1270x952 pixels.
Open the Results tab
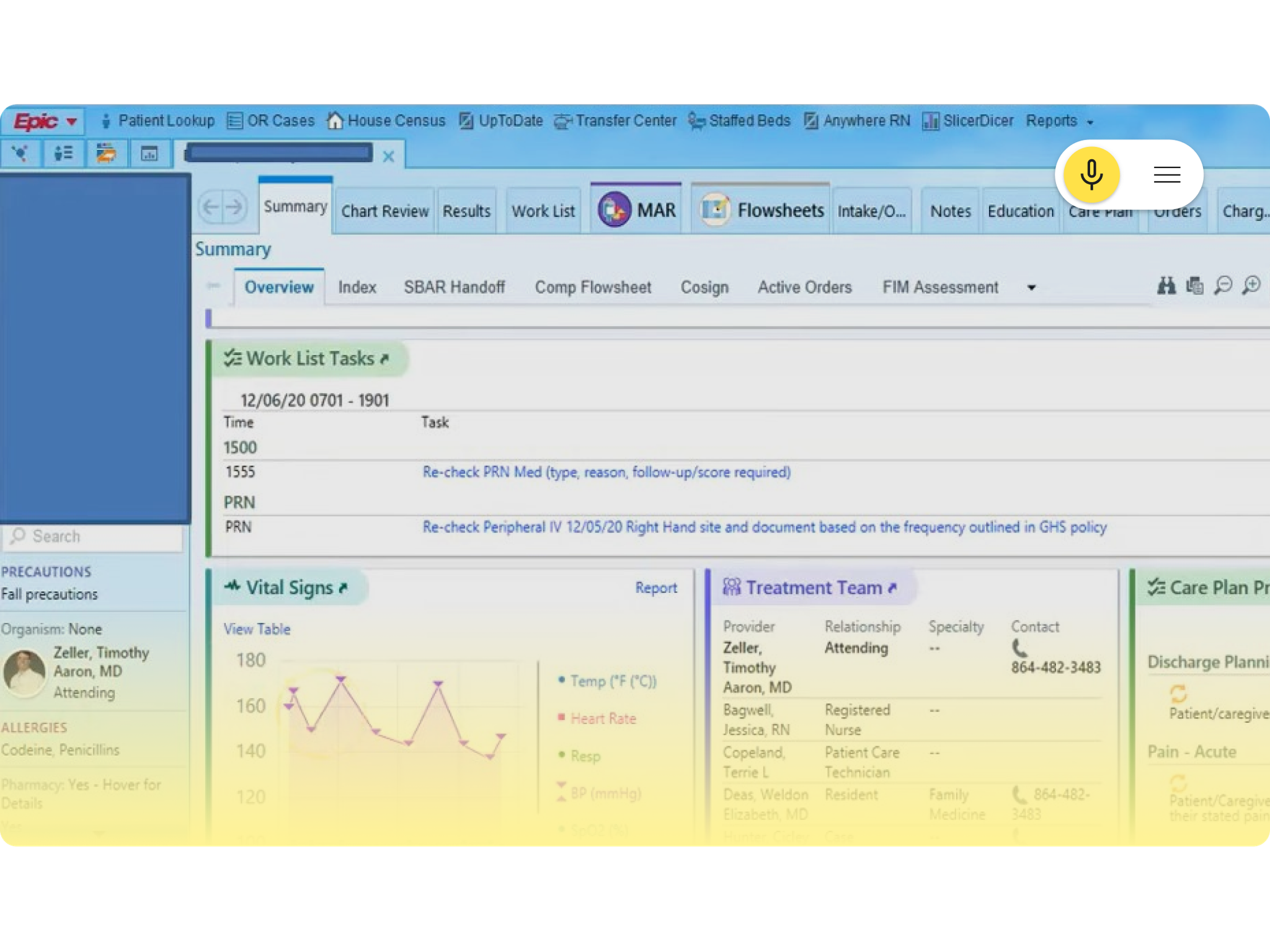(x=466, y=211)
